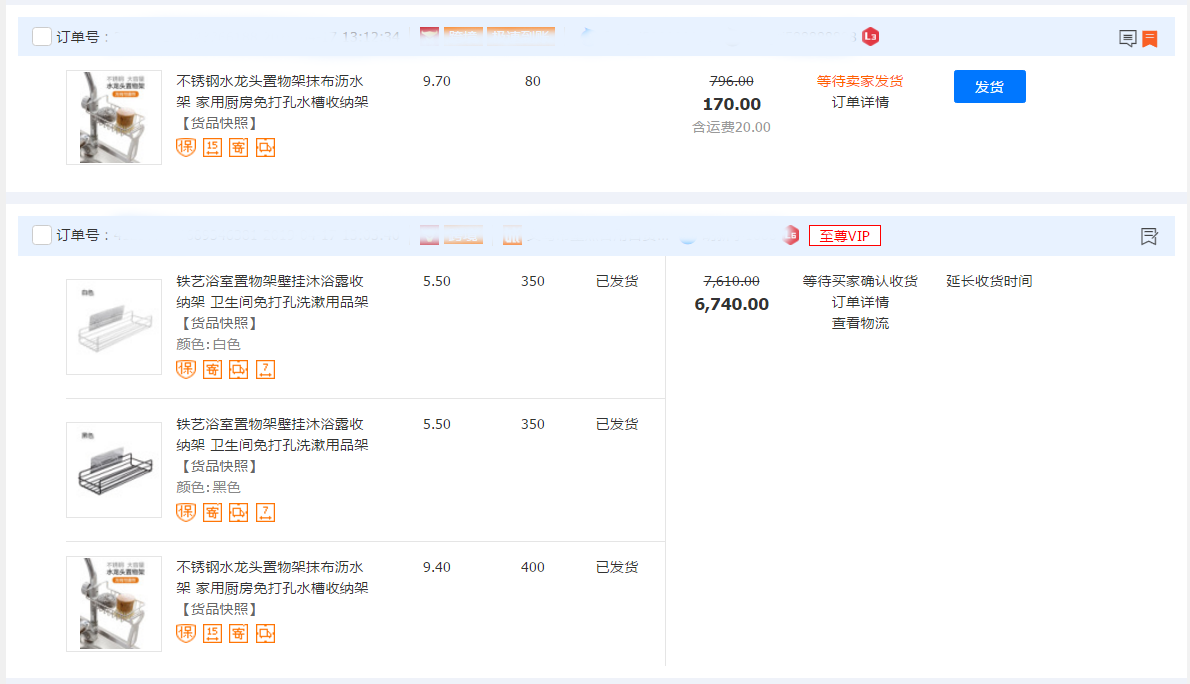Click the 至尊VIP badge
Image resolution: width=1190 pixels, height=684 pixels.
(844, 236)
